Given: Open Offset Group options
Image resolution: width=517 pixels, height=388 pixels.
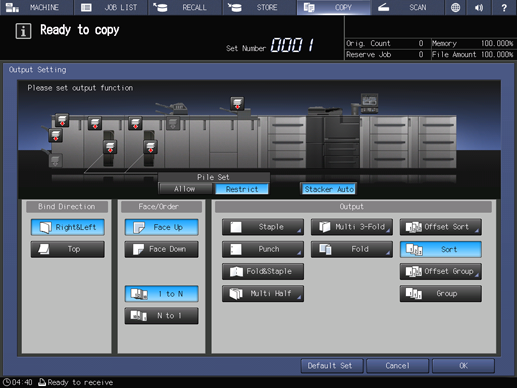Looking at the screenshot, I should pos(441,272).
